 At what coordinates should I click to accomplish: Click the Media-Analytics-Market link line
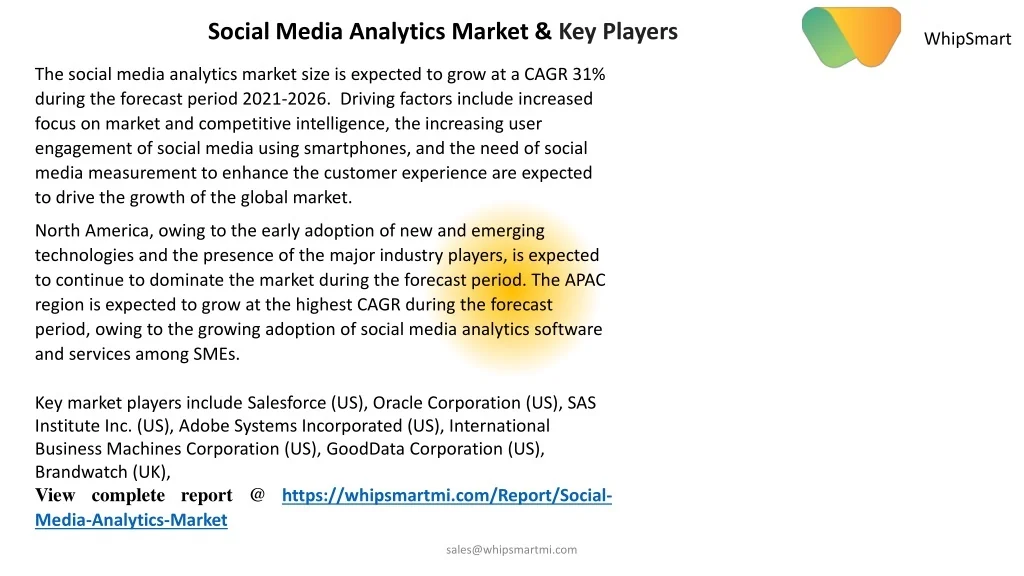point(131,520)
